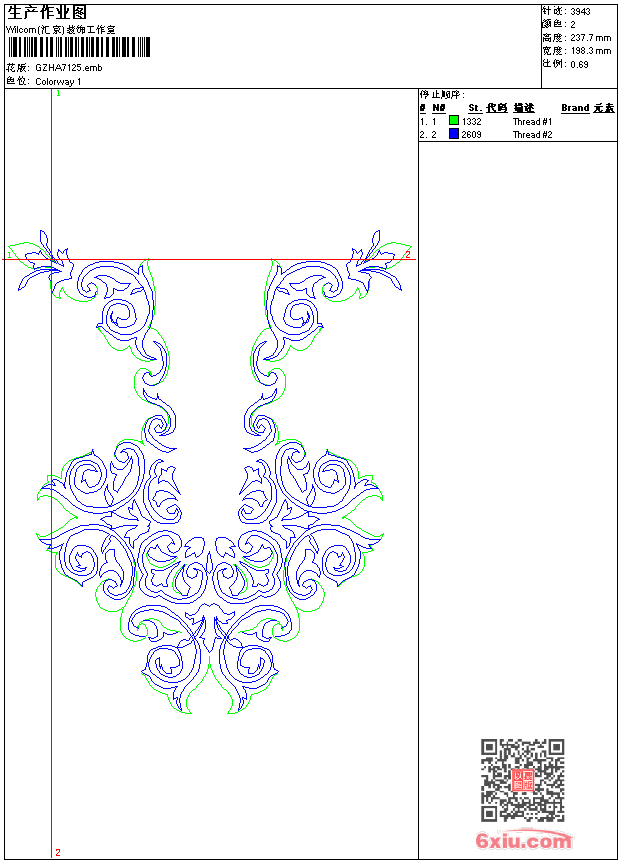This screenshot has height=860, width=620.
Task: Click the 描述 column header
Action: point(524,108)
